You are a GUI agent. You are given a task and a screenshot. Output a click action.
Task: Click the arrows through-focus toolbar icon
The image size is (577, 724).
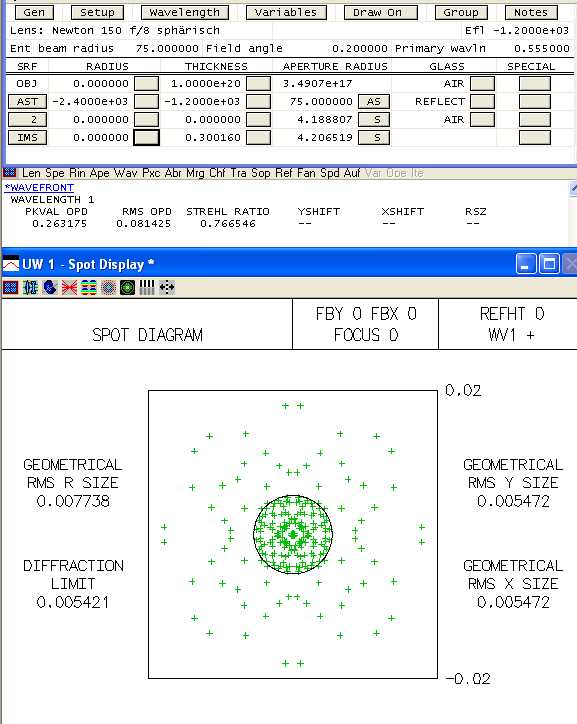pyautogui.click(x=167, y=288)
